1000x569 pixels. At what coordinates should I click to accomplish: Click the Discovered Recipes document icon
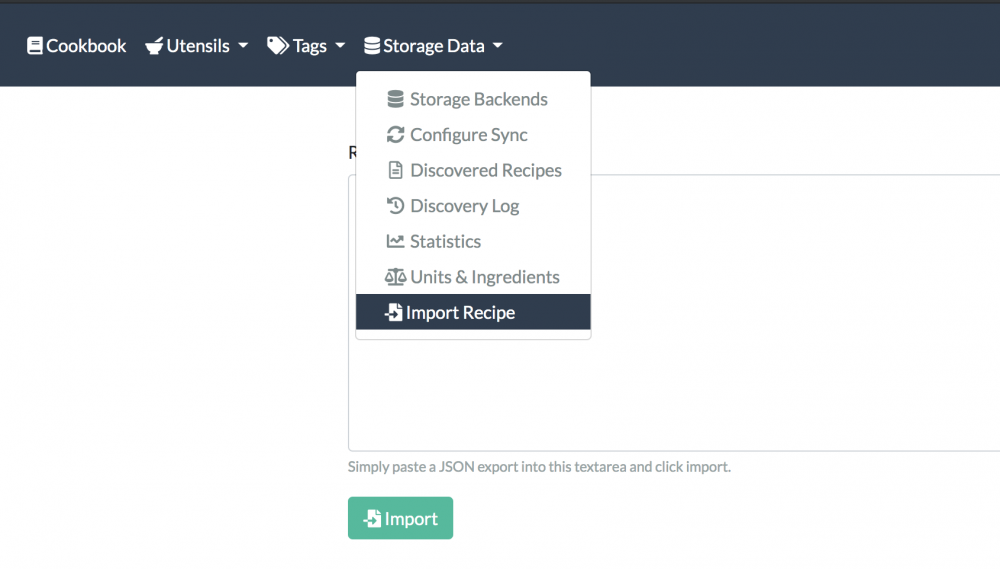click(395, 170)
